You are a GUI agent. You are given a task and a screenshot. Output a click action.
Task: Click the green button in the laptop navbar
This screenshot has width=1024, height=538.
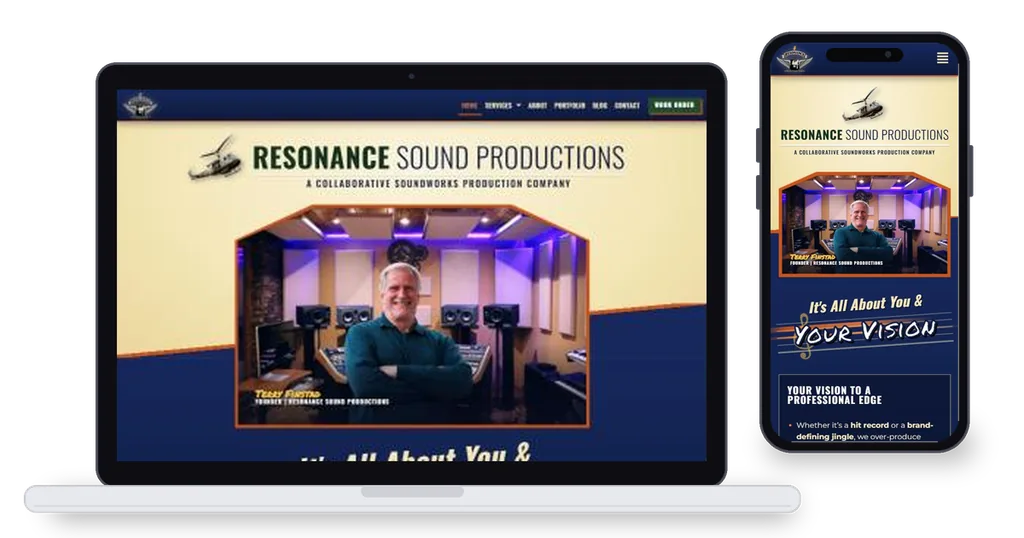pos(675,105)
